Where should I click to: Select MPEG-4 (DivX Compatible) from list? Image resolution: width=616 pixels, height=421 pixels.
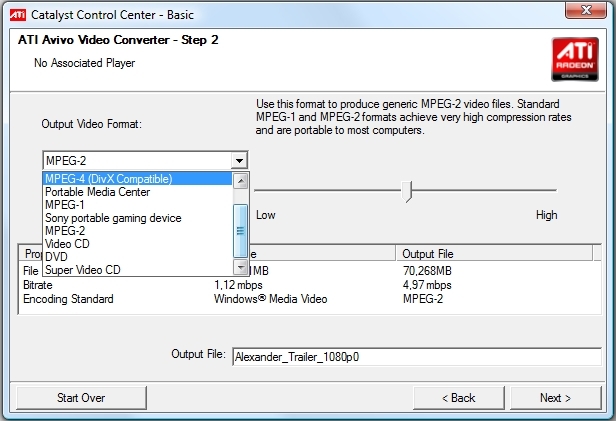(x=138, y=179)
